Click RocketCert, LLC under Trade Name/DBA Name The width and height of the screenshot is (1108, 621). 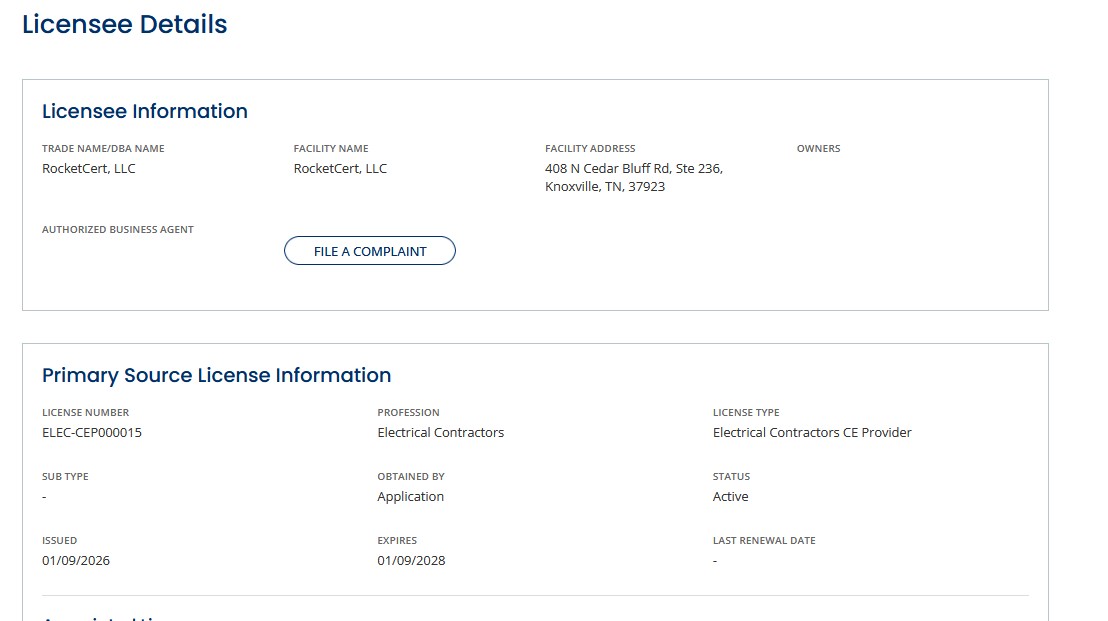tap(89, 169)
